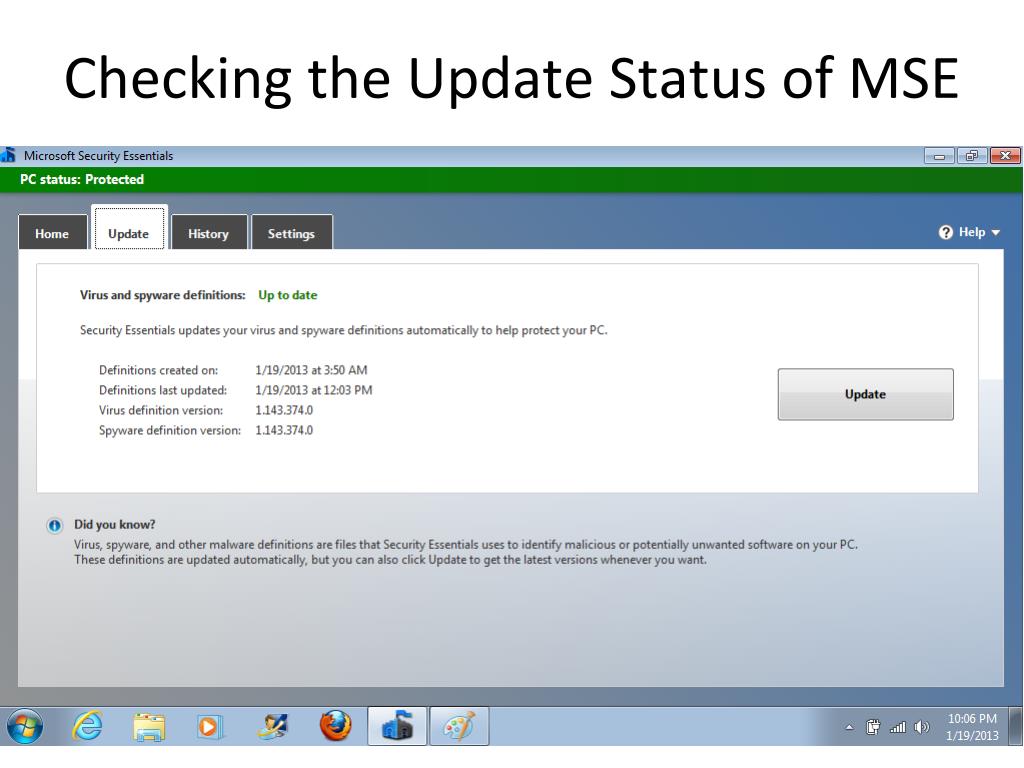Click the Help question mark icon

[x=946, y=232]
